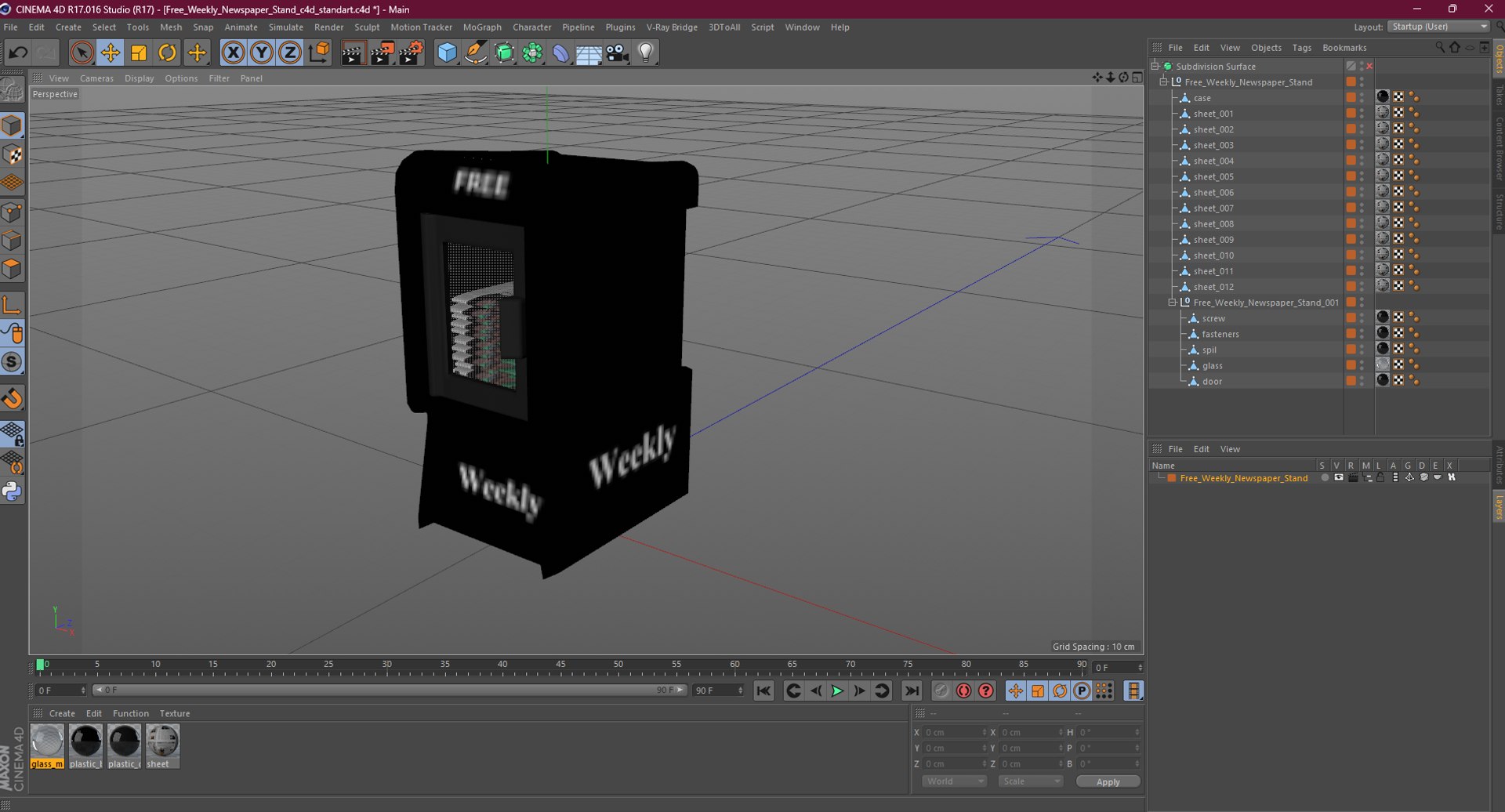Viewport: 1505px width, 812px height.
Task: Open the V-Ray Bridge menu
Action: [672, 27]
